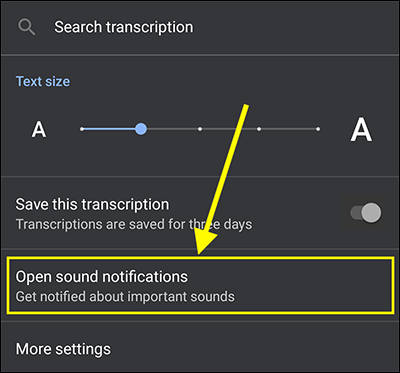Open sound notifications option

click(200, 285)
